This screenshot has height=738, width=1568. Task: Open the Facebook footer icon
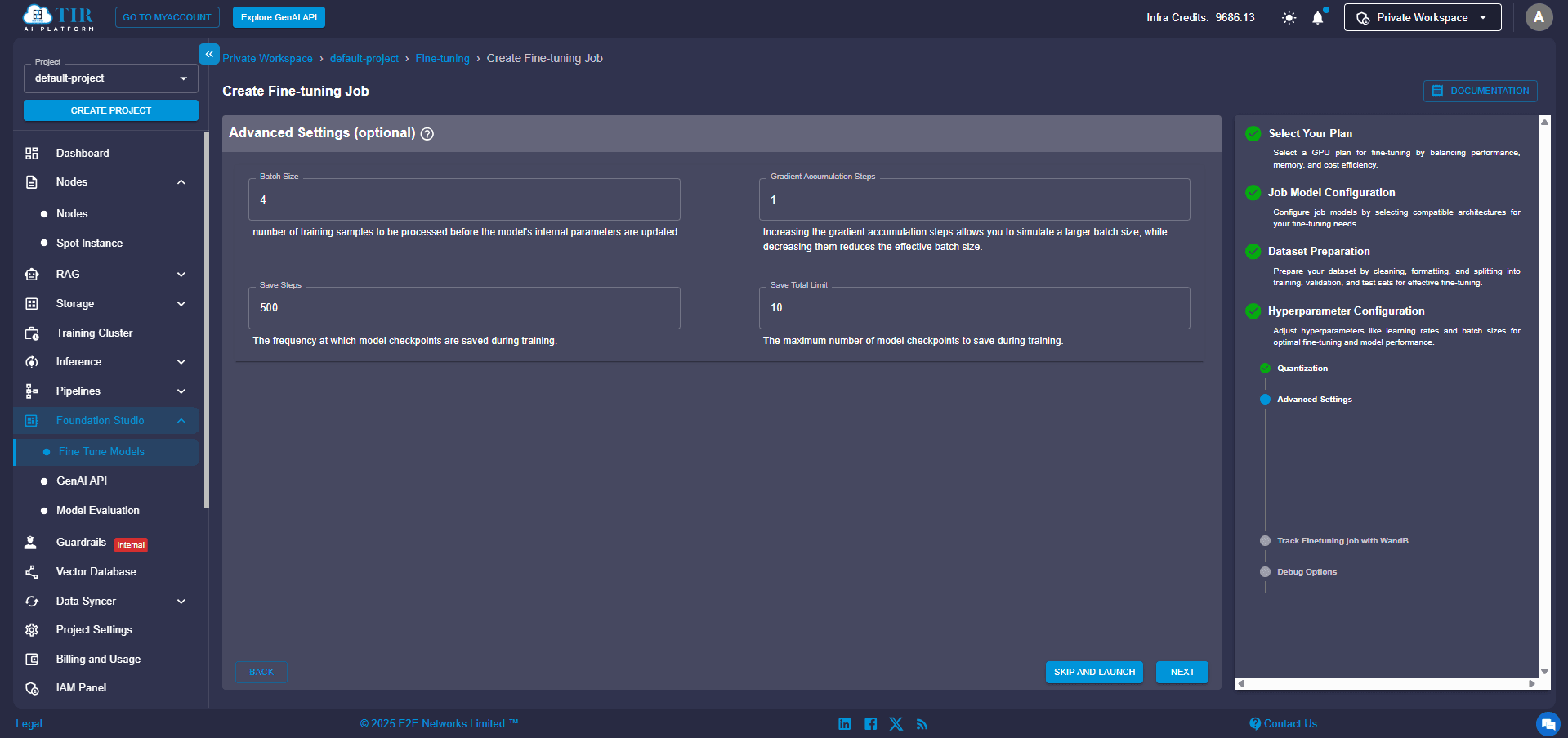point(870,724)
